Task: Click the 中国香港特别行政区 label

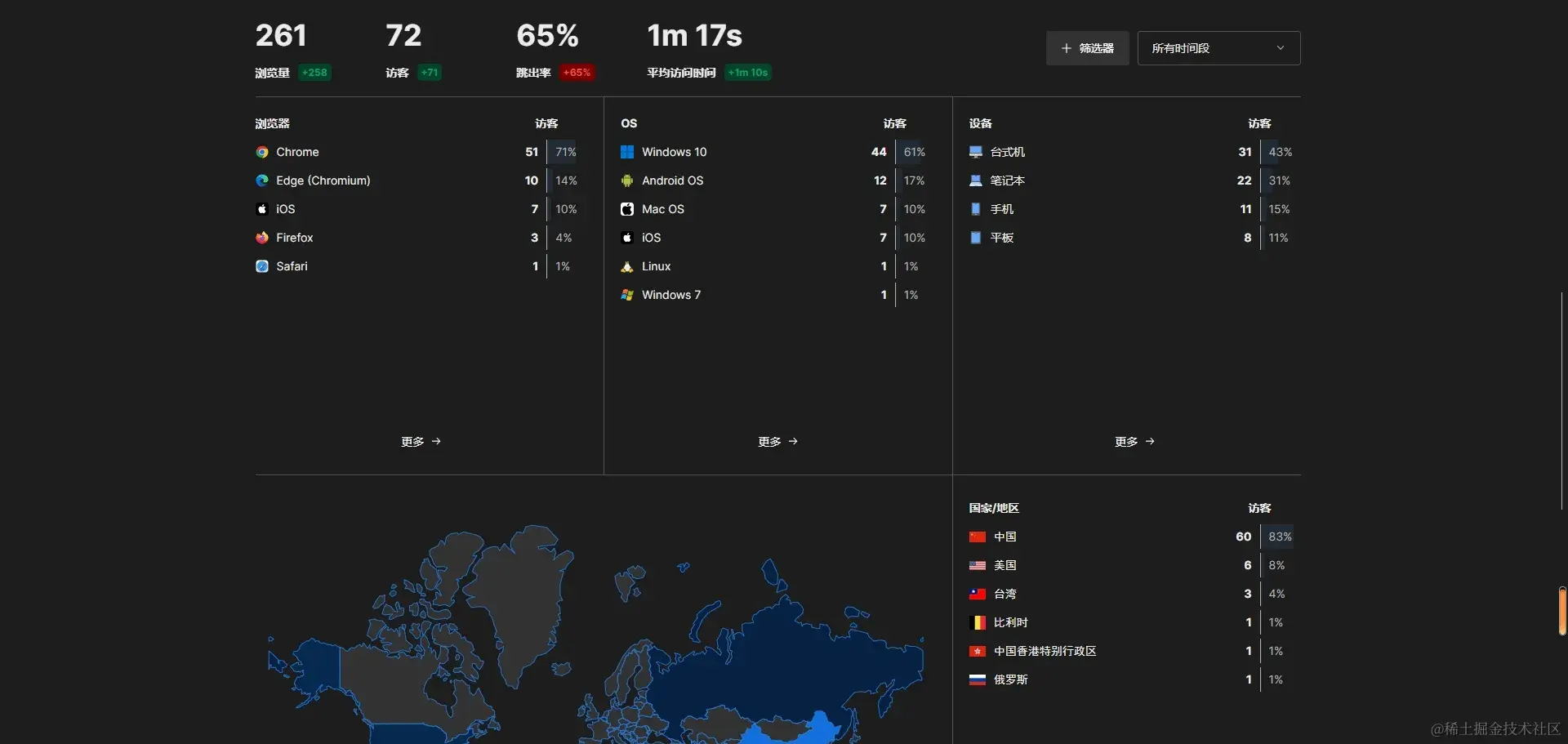Action: coord(1045,651)
